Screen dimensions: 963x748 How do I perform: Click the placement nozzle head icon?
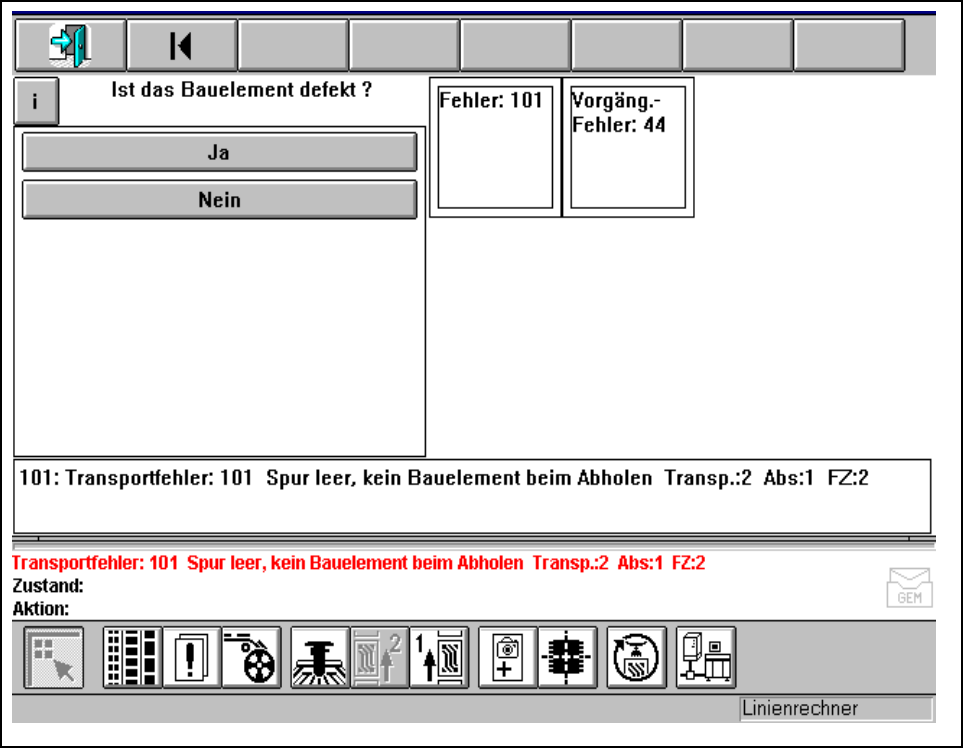coord(320,658)
